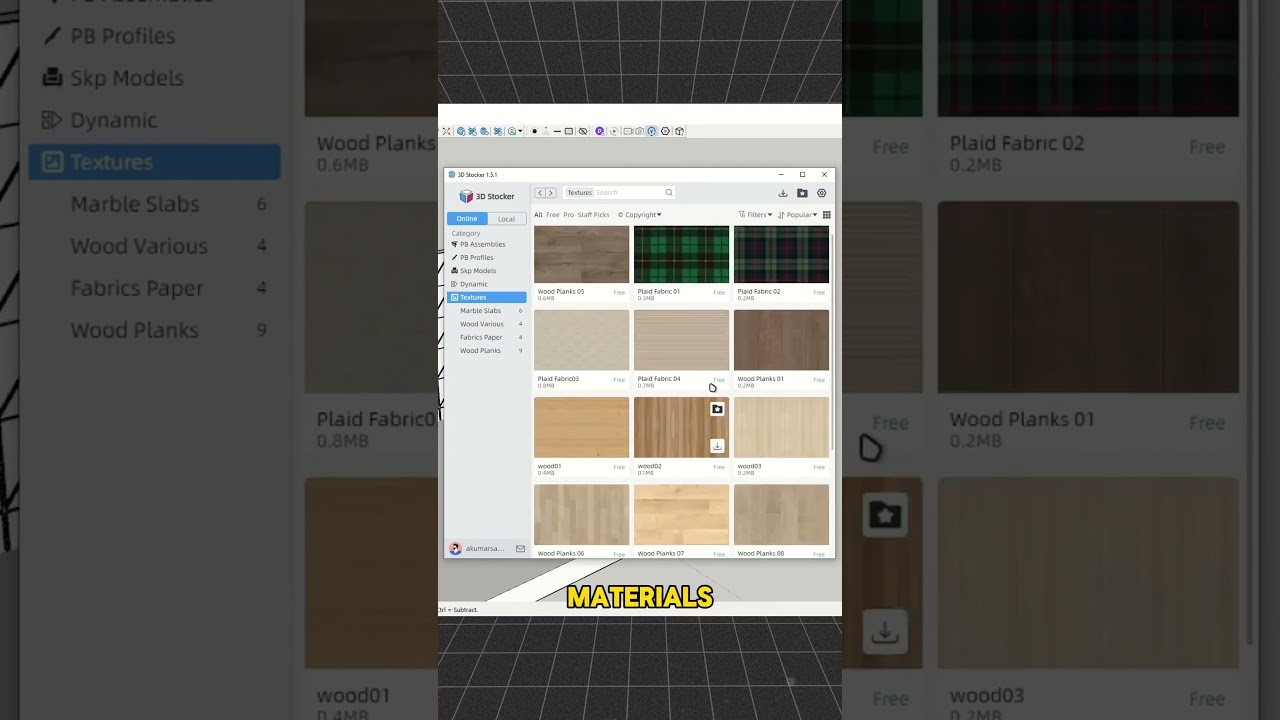Add wood02 to favorites folder

point(717,409)
